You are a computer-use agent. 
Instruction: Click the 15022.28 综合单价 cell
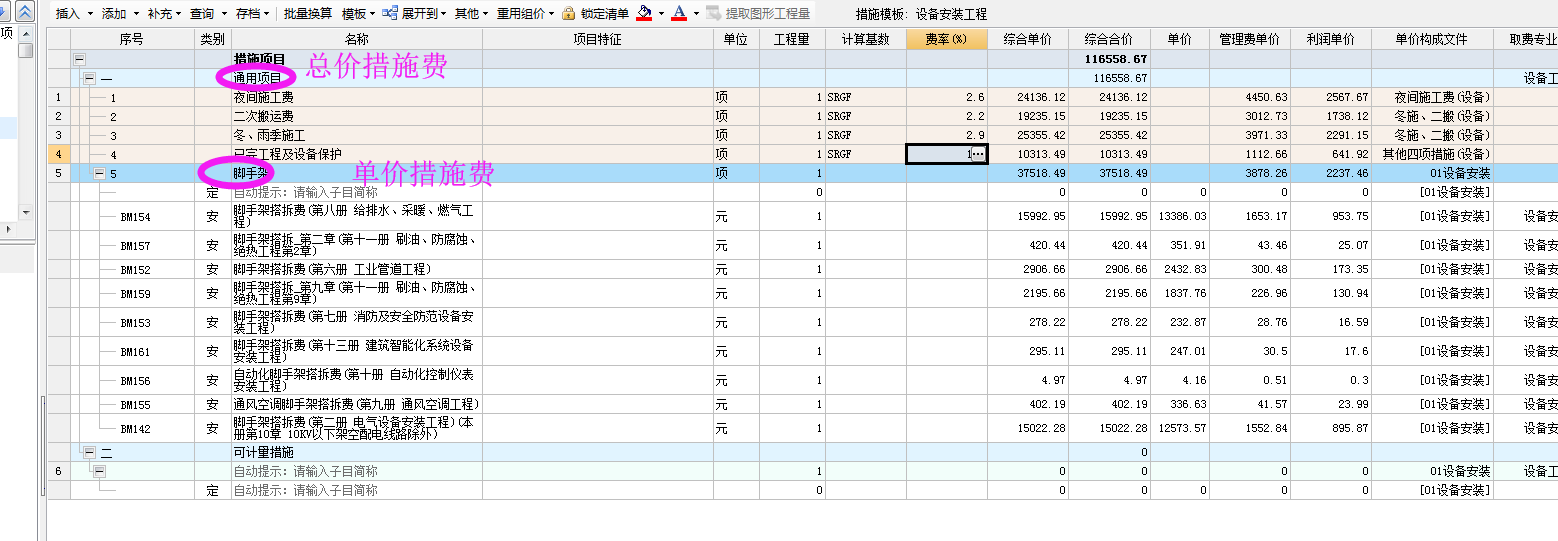tap(1028, 428)
